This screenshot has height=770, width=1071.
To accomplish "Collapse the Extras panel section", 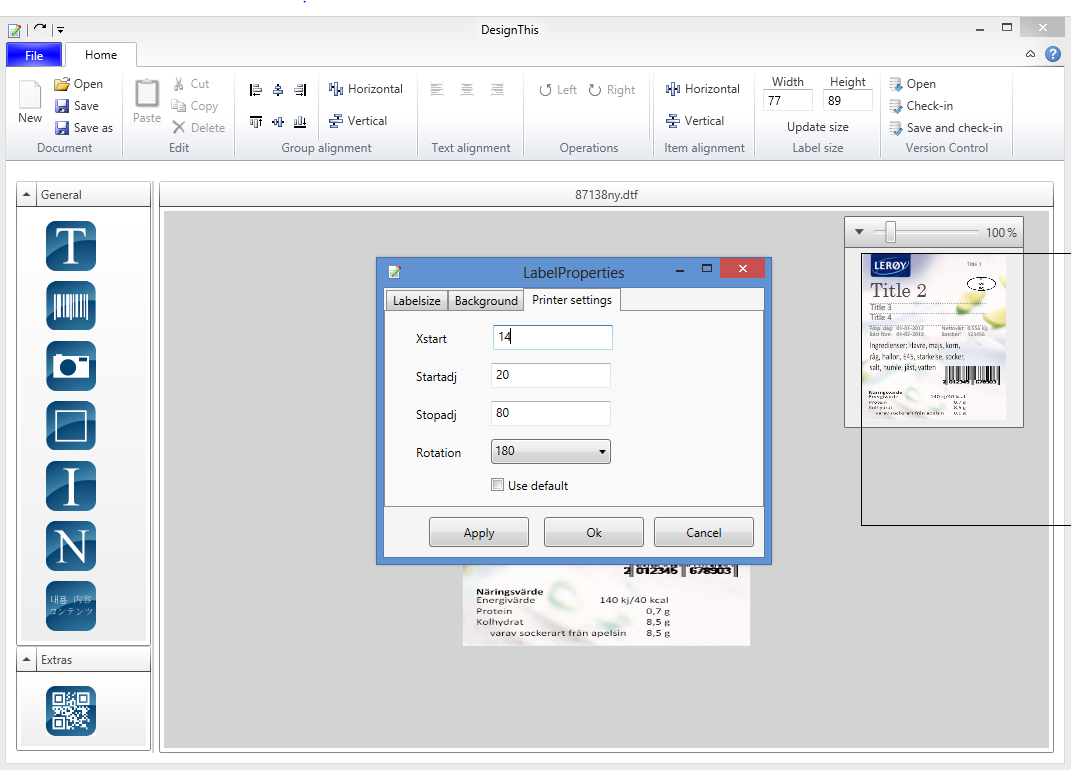I will pyautogui.click(x=27, y=660).
